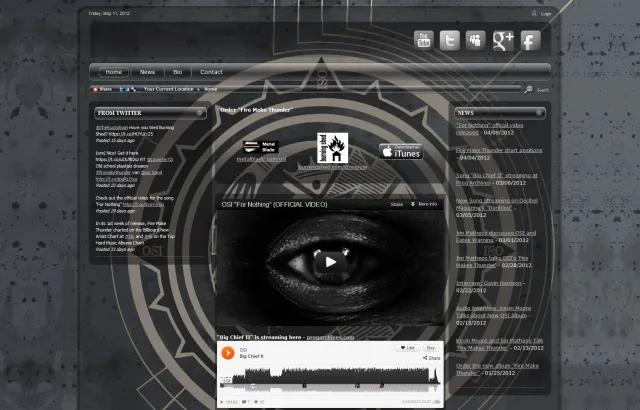640x410 pixels.
Task: Open the t.co link in For Nothing tweet
Action: coord(144,204)
